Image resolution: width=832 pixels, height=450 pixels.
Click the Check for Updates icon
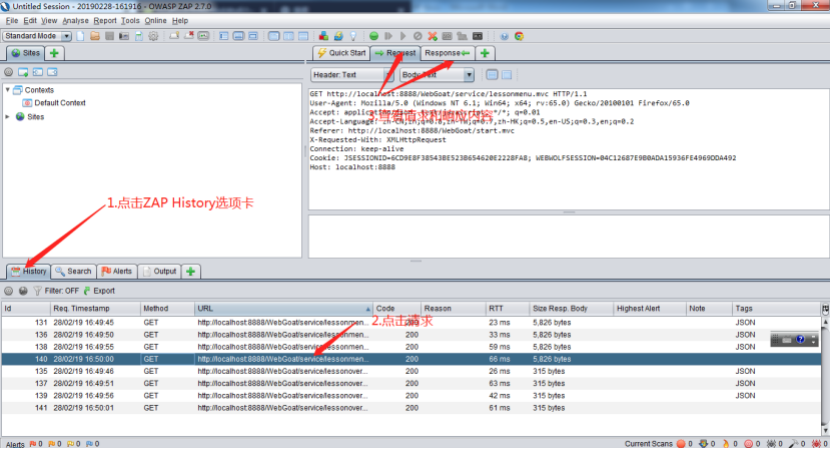(338, 36)
